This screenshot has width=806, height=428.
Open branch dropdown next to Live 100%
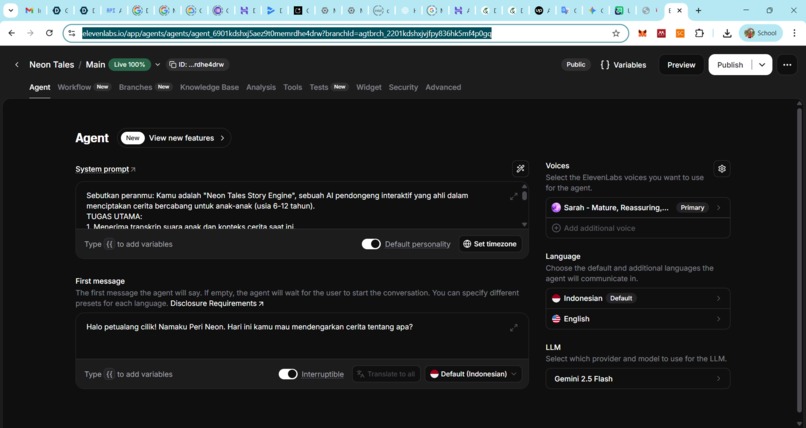157,65
